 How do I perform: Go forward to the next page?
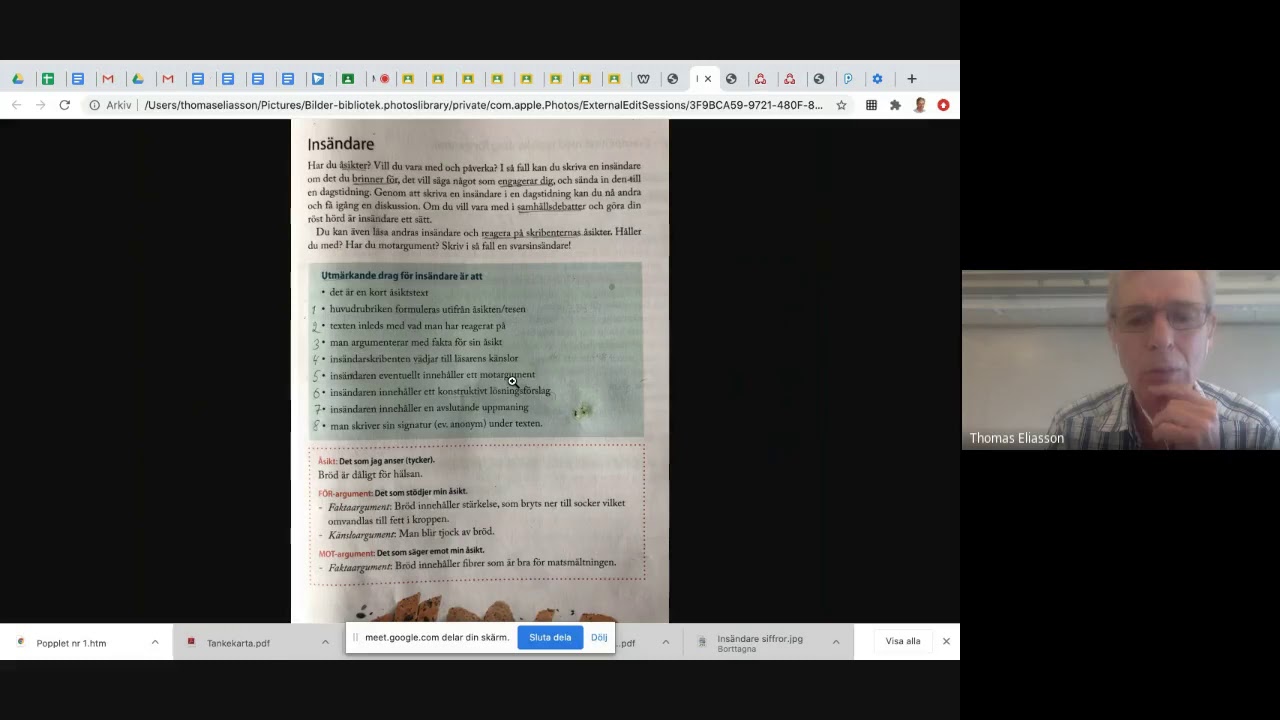[41, 105]
